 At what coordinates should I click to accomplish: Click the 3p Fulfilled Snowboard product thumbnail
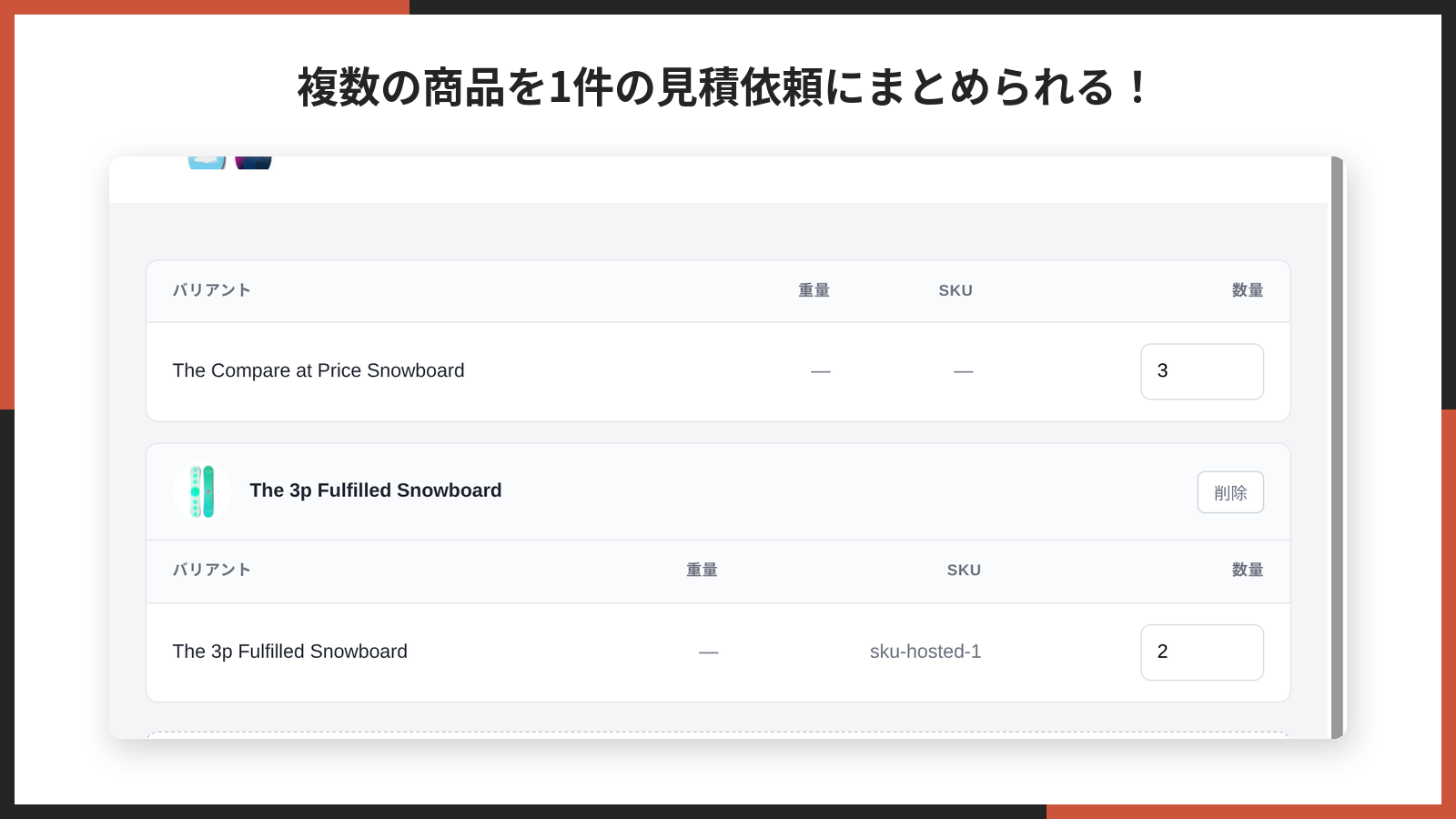tap(202, 491)
